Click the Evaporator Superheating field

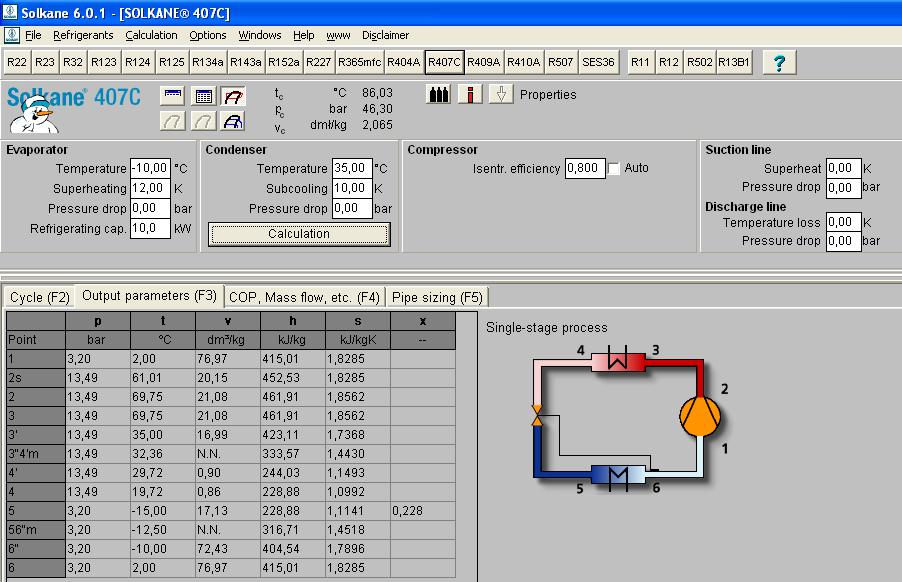[x=150, y=189]
